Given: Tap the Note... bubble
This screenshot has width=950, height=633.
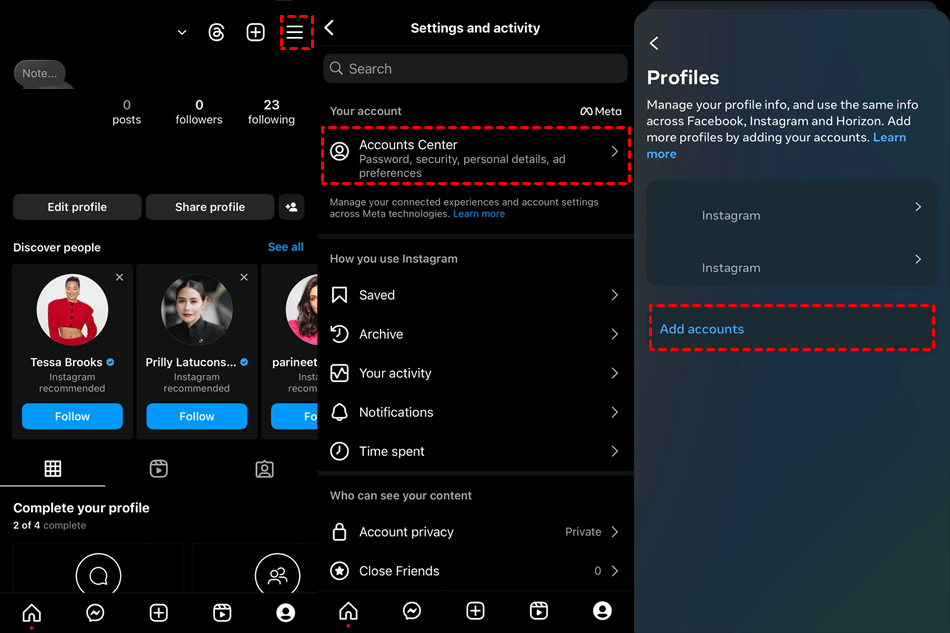Looking at the screenshot, I should [x=40, y=73].
